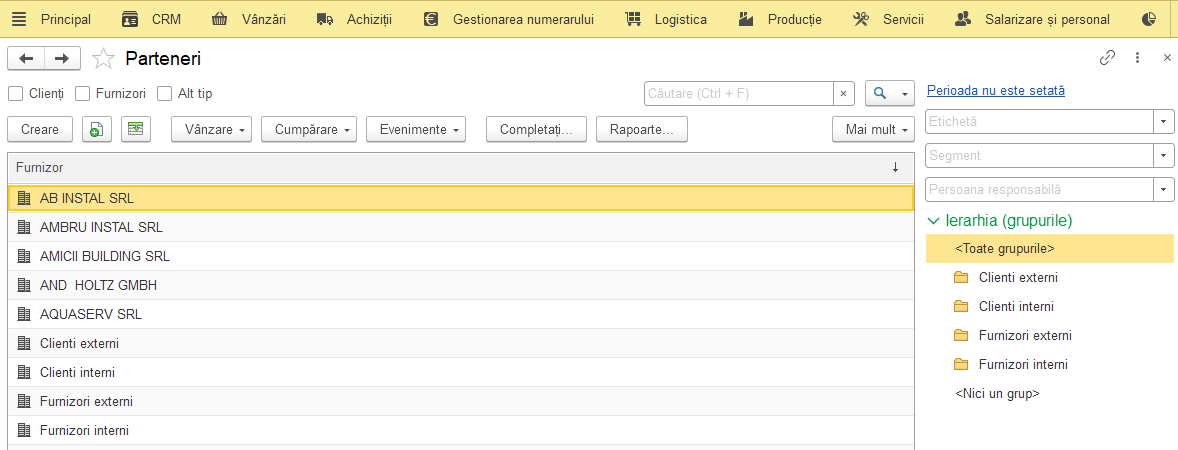Click the forward navigation arrow
The image size is (1178, 450).
click(62, 58)
